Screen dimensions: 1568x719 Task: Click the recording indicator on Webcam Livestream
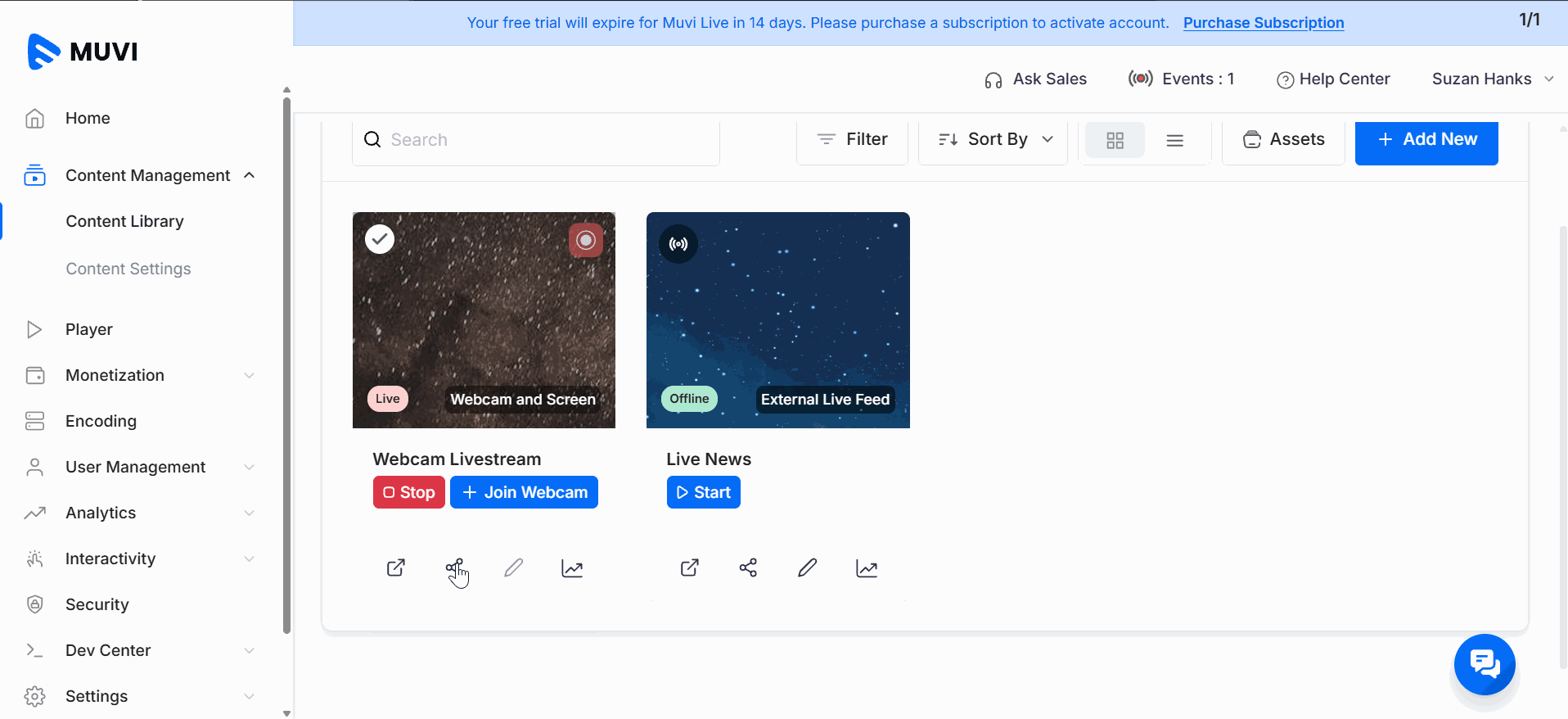pyautogui.click(x=585, y=240)
